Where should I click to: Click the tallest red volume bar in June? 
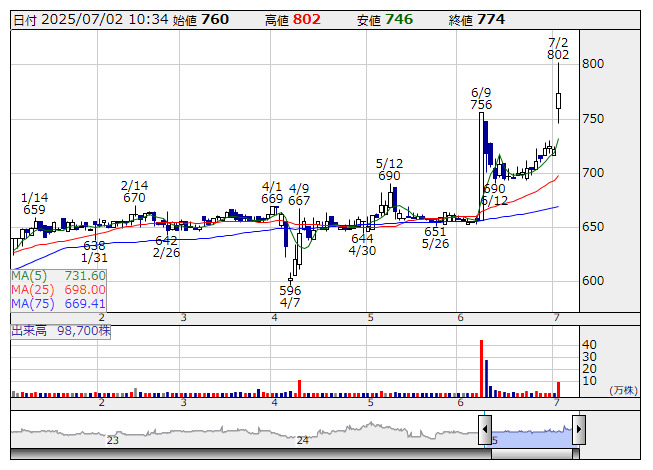pos(481,368)
